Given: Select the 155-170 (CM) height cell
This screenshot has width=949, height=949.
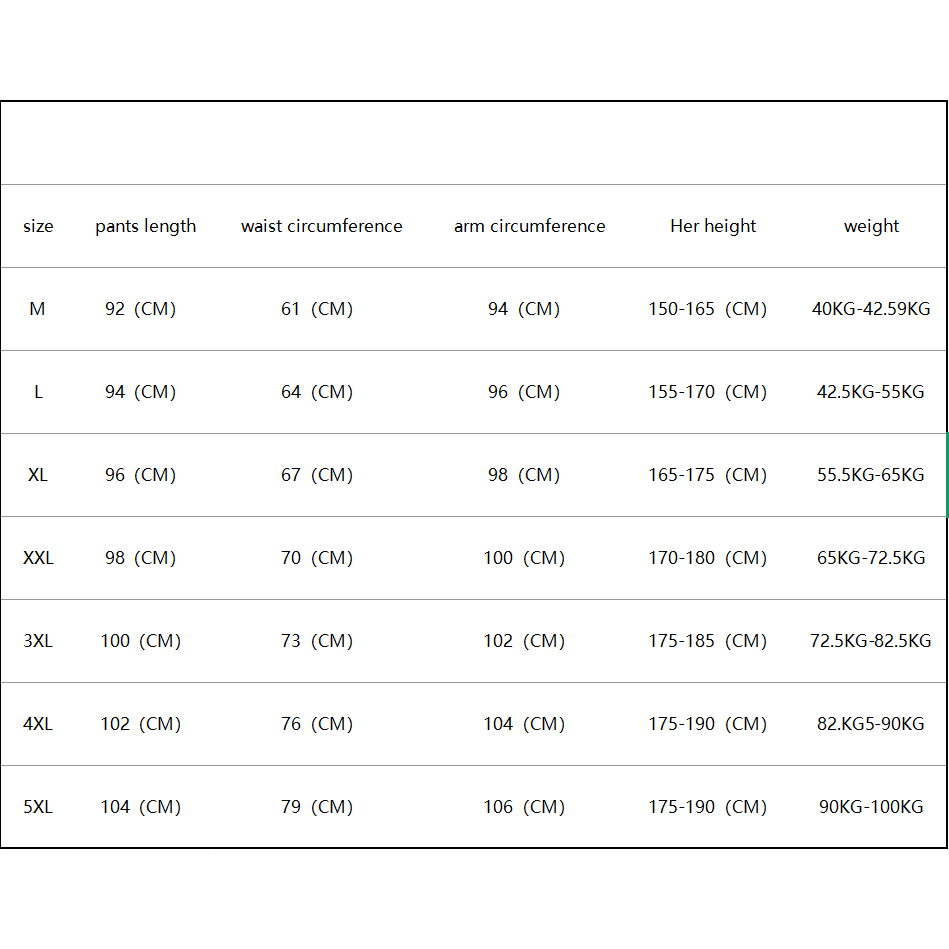Looking at the screenshot, I should [x=707, y=392].
